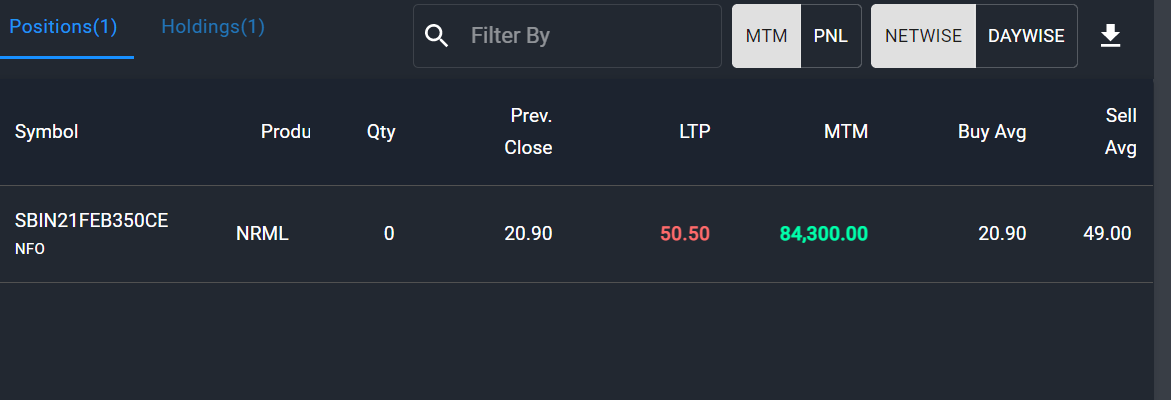Focus the Filter By search field
This screenshot has width=1171, height=400.
point(568,36)
